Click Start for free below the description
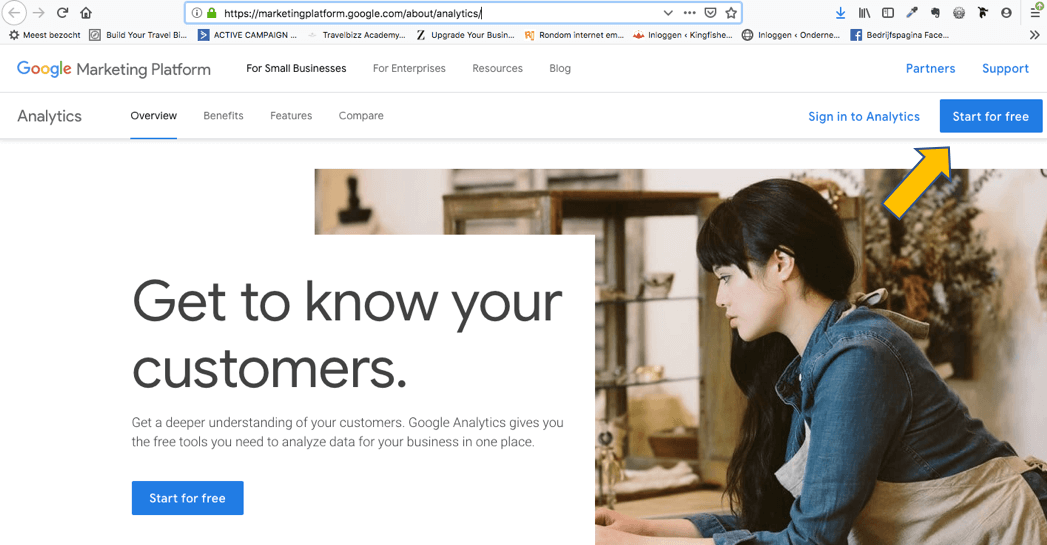Screen dimensions: 1047x545 [188, 498]
